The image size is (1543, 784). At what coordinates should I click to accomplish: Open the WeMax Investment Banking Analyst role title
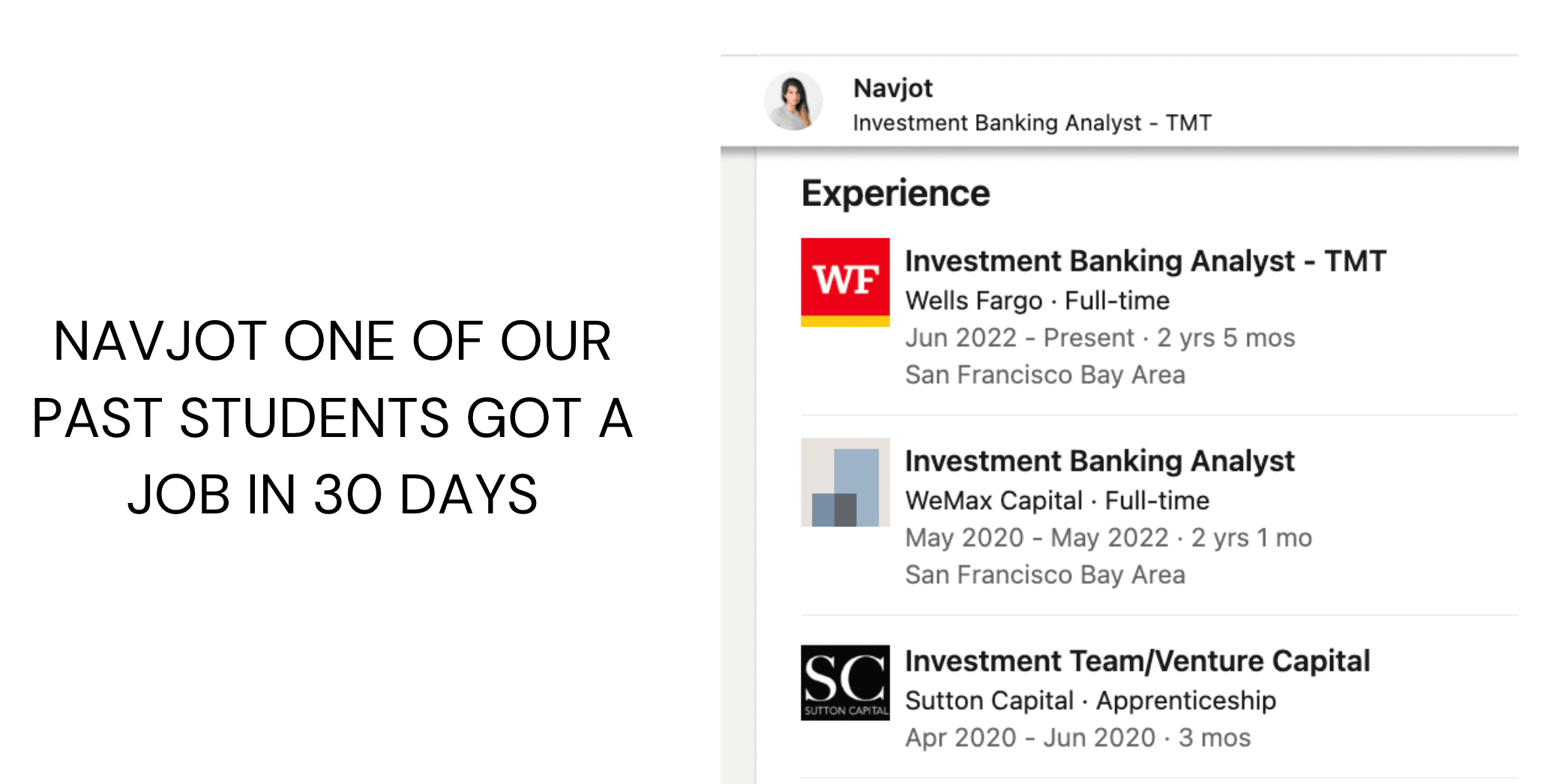coord(1100,461)
